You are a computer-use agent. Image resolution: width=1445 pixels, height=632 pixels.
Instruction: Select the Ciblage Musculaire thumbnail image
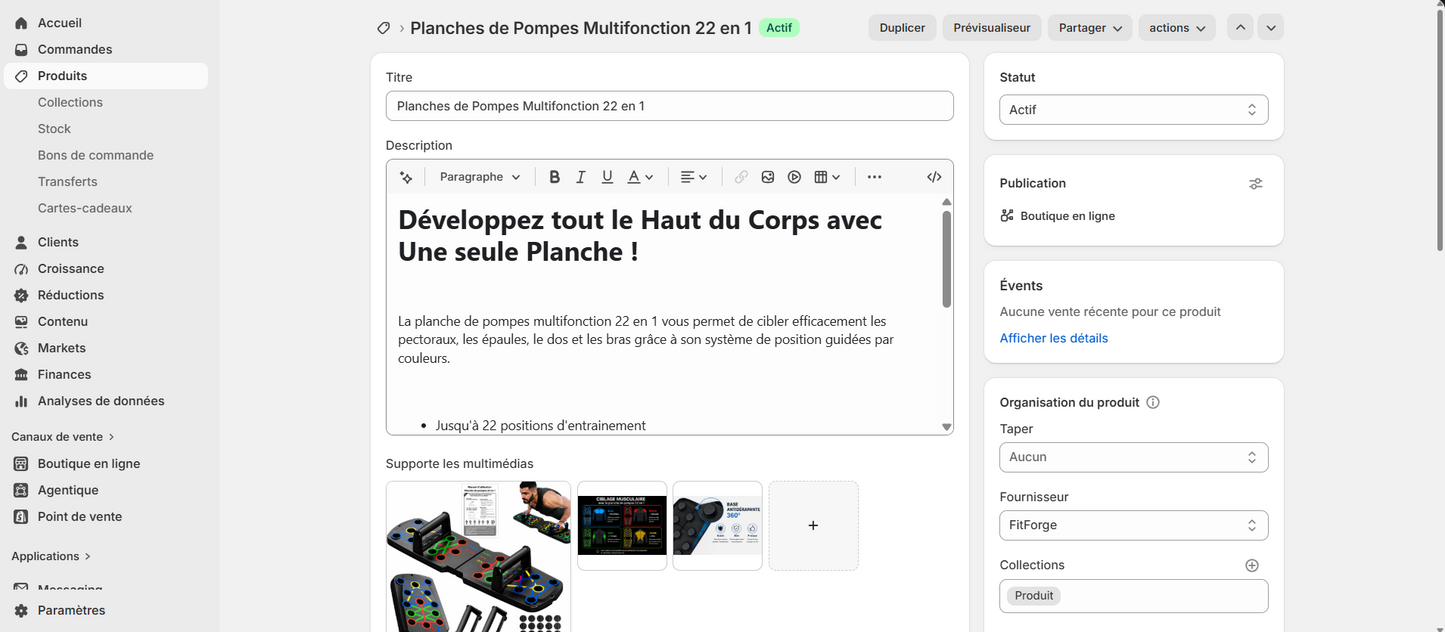point(622,526)
